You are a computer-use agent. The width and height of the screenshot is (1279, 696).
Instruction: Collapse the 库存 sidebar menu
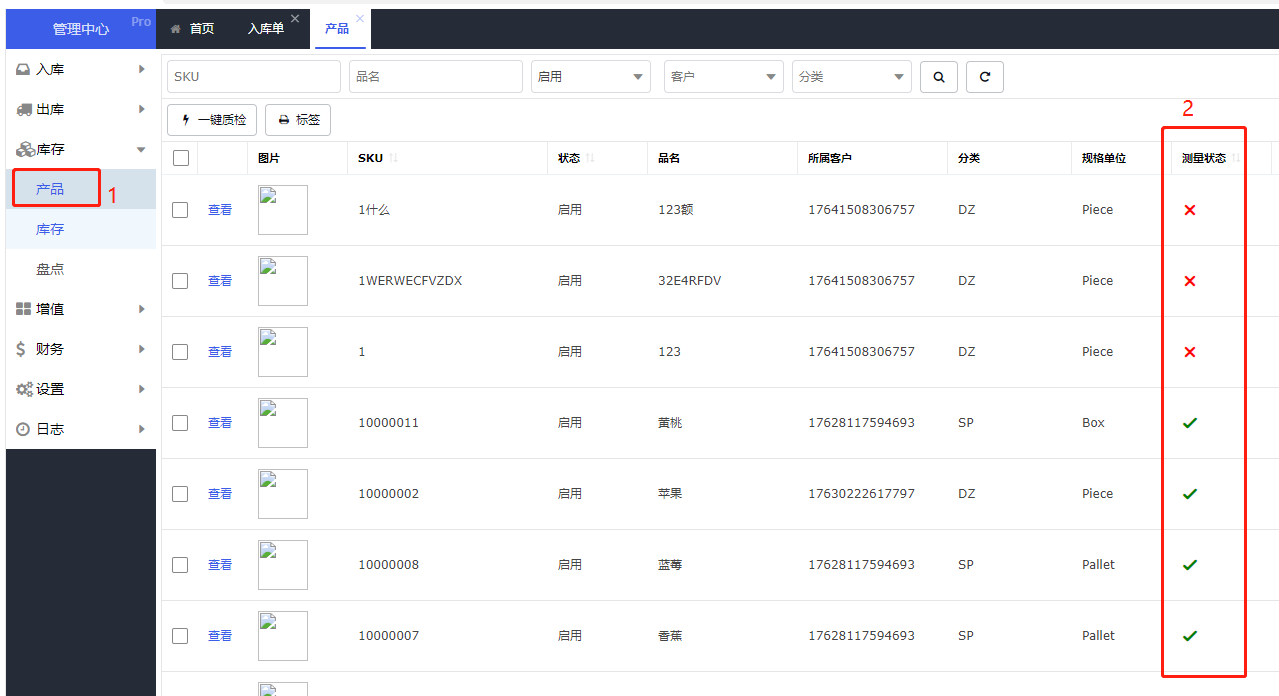click(x=81, y=149)
